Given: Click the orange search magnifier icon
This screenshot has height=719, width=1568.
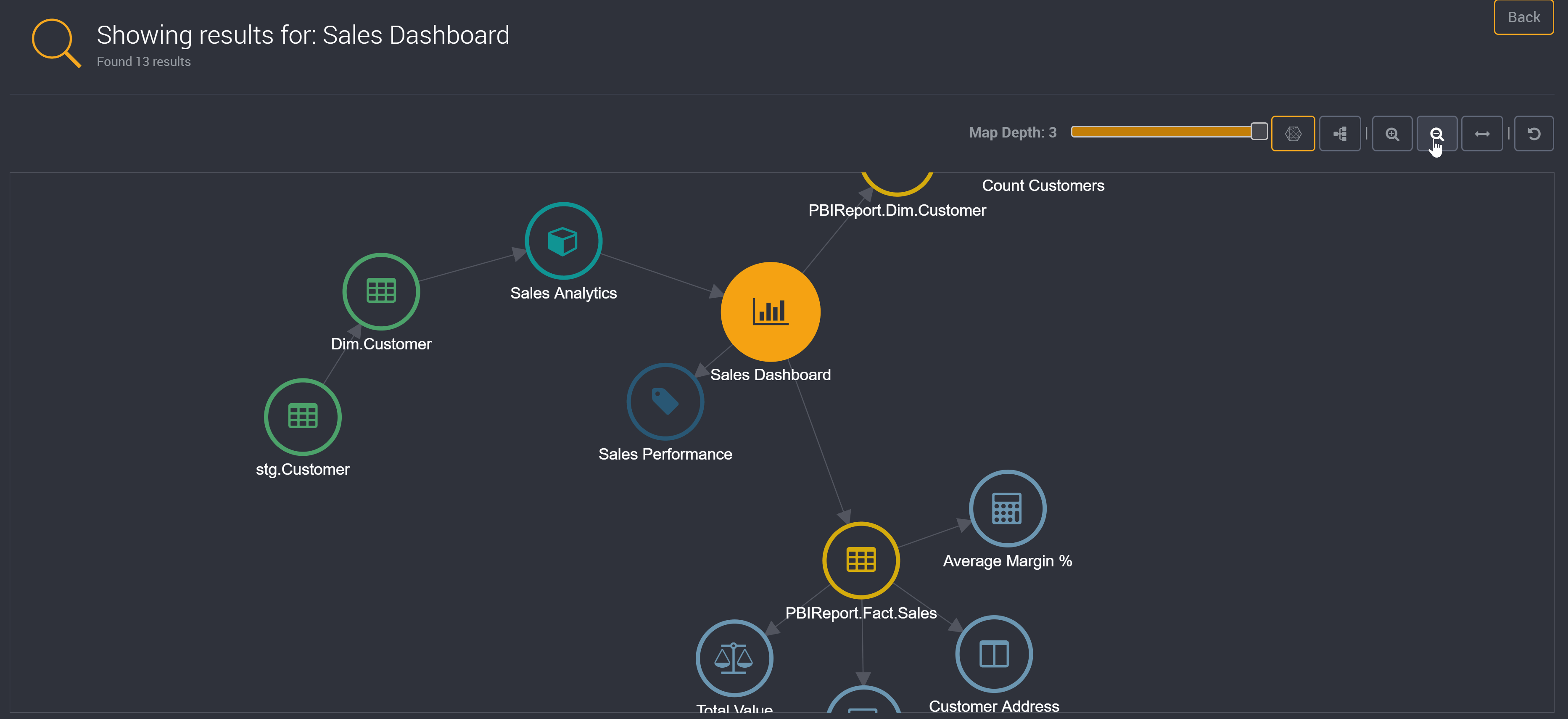Looking at the screenshot, I should point(56,42).
